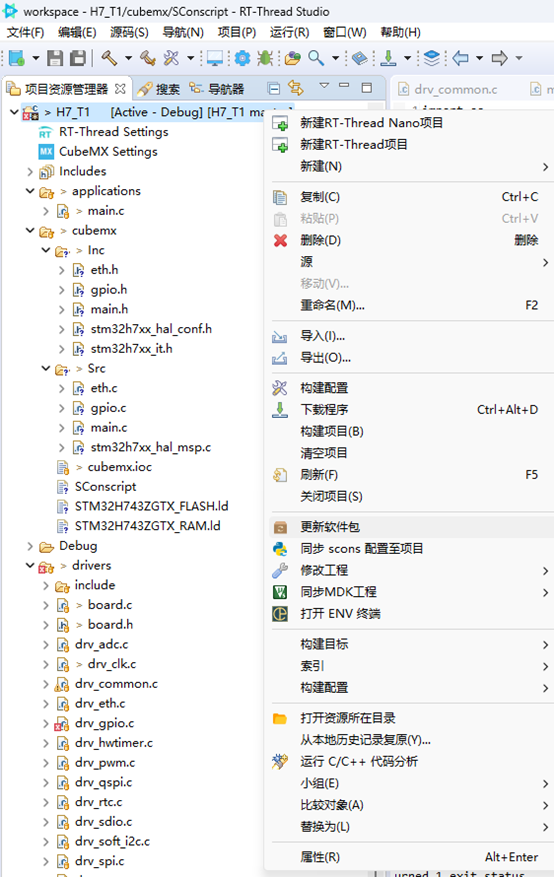The width and height of the screenshot is (554, 877).
Task: Collapse the drivers folder
Action: pyautogui.click(x=30, y=565)
